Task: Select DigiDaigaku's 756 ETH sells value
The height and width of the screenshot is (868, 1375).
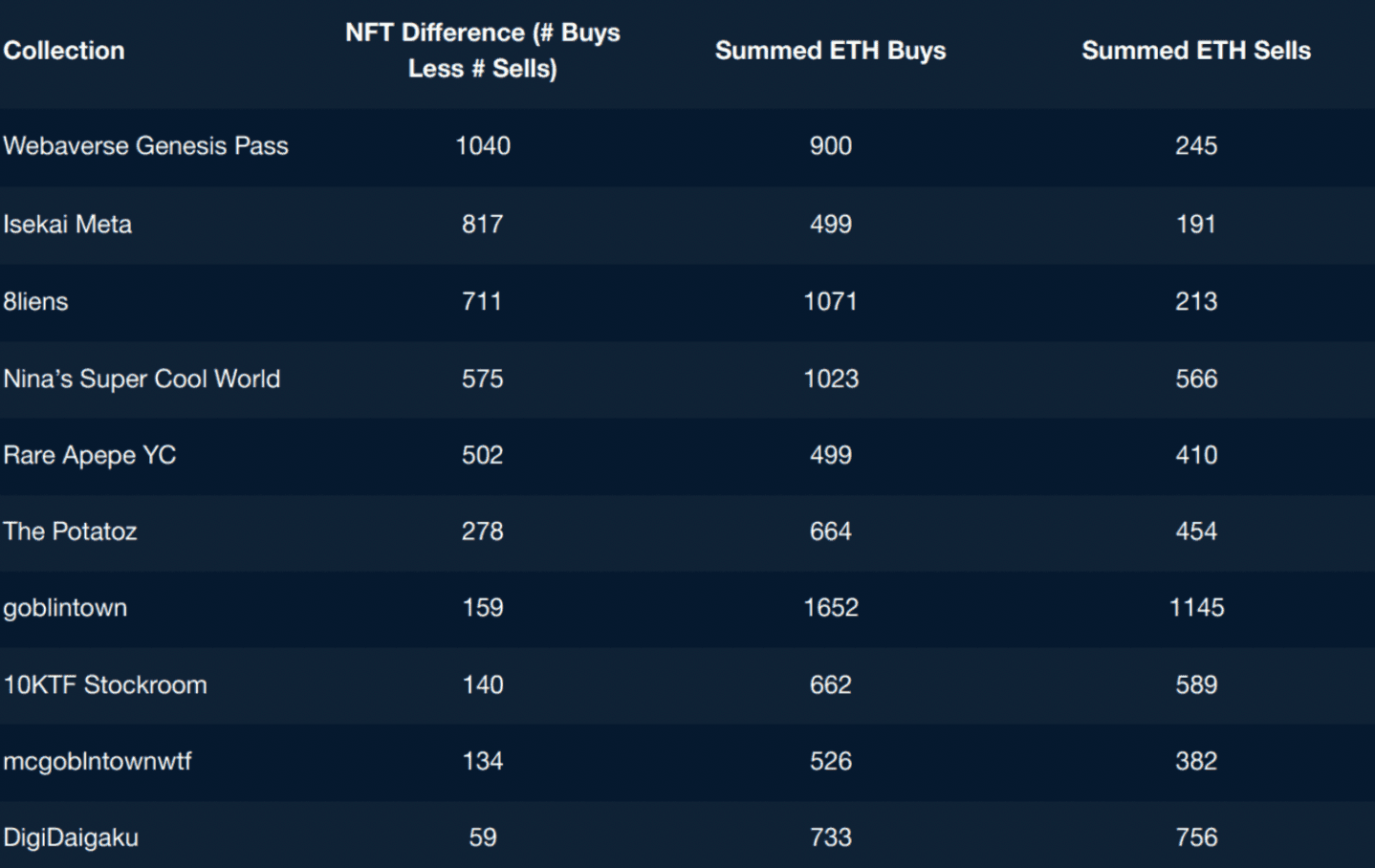Action: (1196, 838)
